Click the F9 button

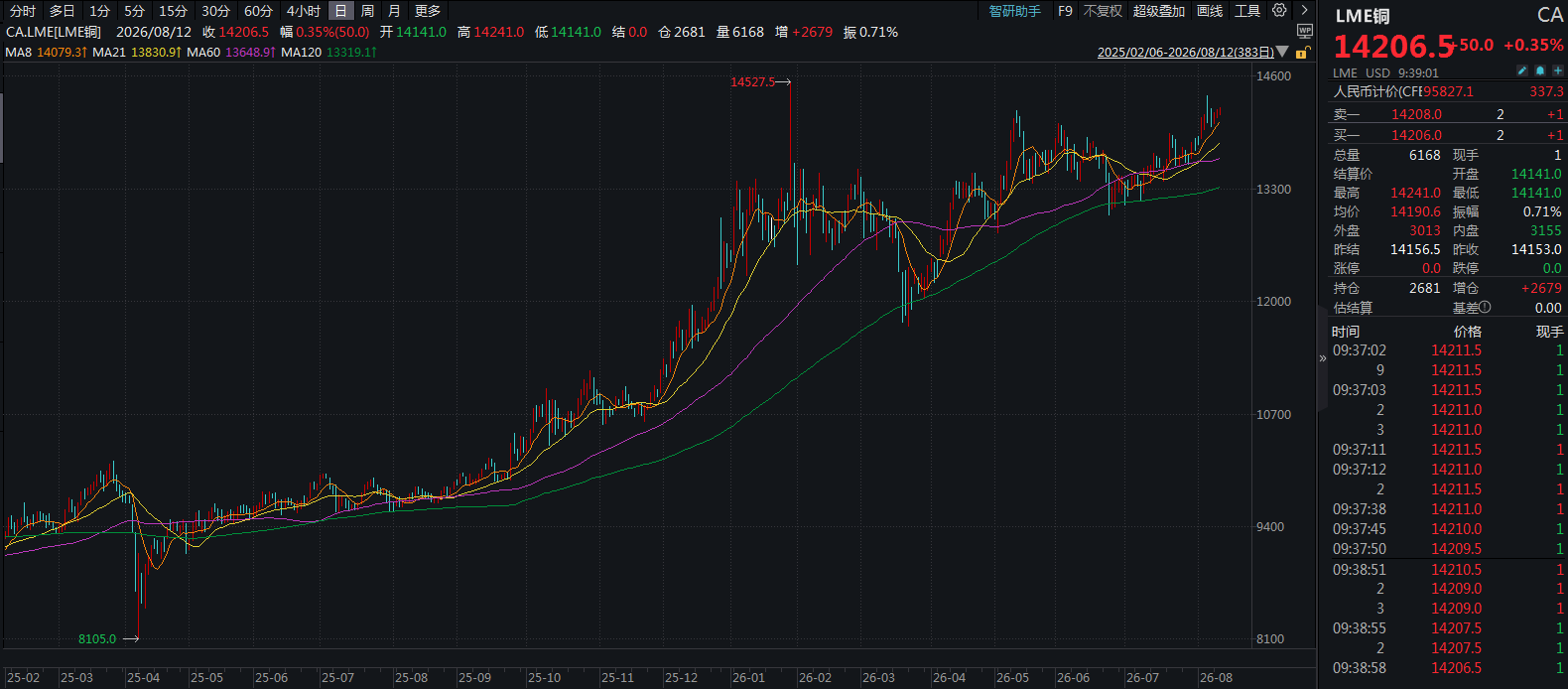pyautogui.click(x=1065, y=11)
